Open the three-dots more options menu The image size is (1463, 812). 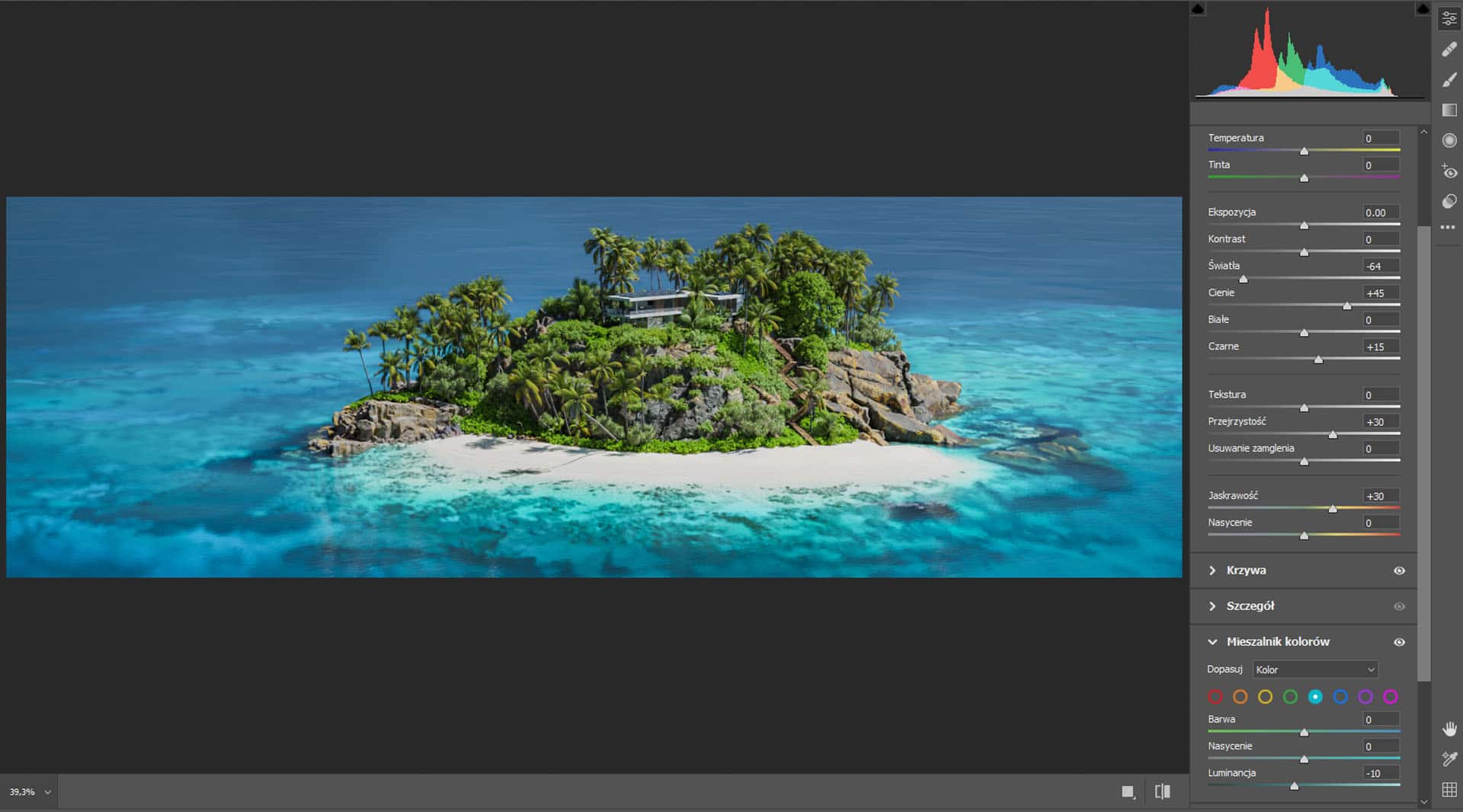pos(1448,227)
